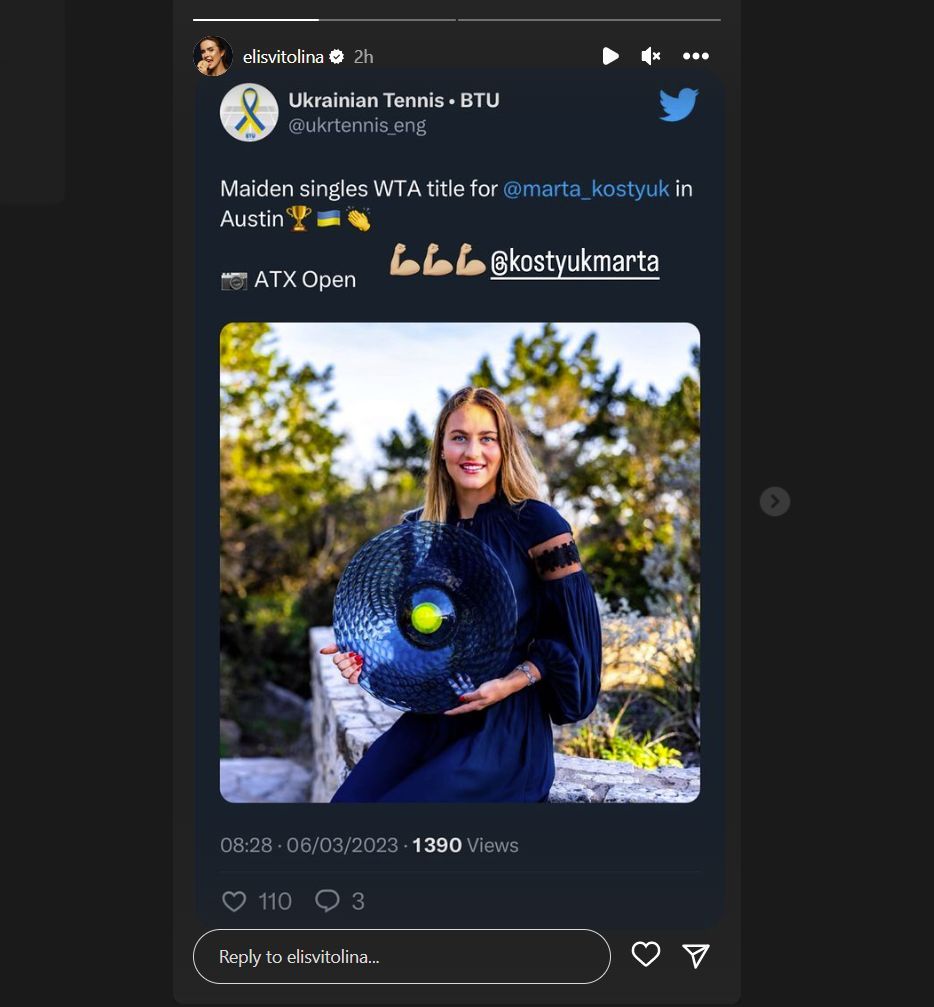The width and height of the screenshot is (934, 1007).
Task: Open the @marta_kostyuk mention
Action: point(586,188)
